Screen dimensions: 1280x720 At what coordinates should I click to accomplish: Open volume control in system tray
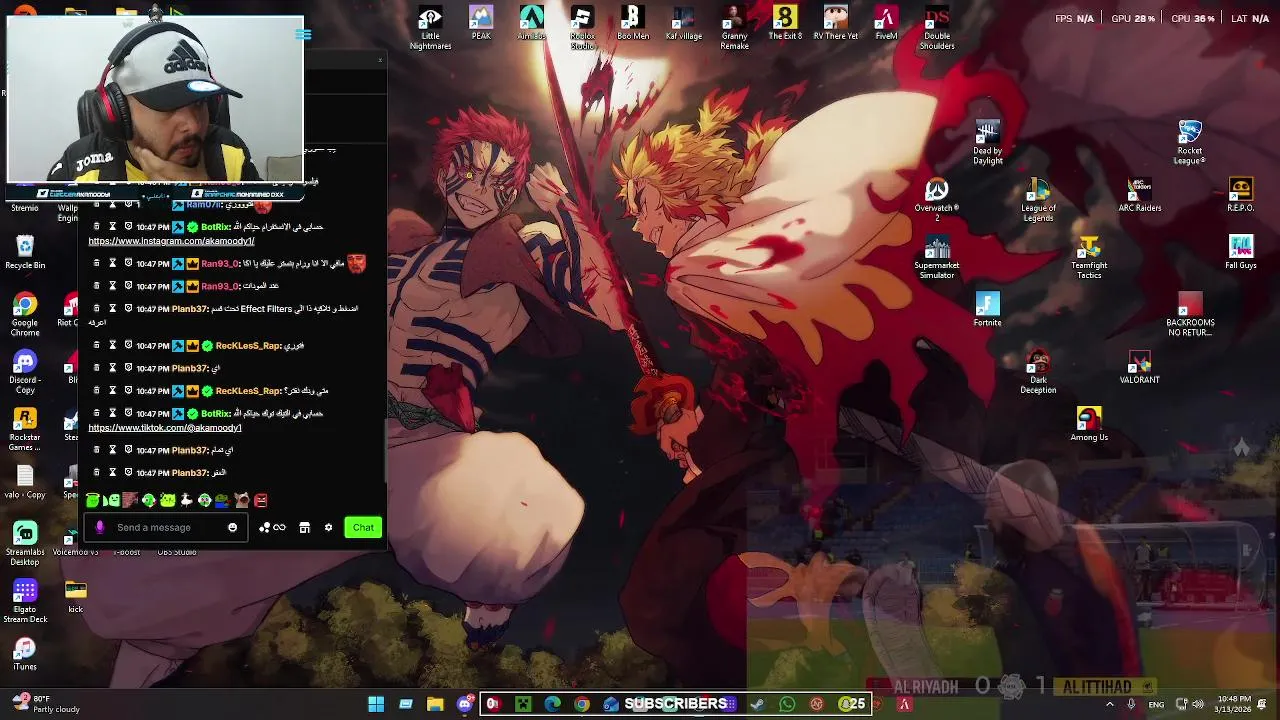click(x=1198, y=704)
